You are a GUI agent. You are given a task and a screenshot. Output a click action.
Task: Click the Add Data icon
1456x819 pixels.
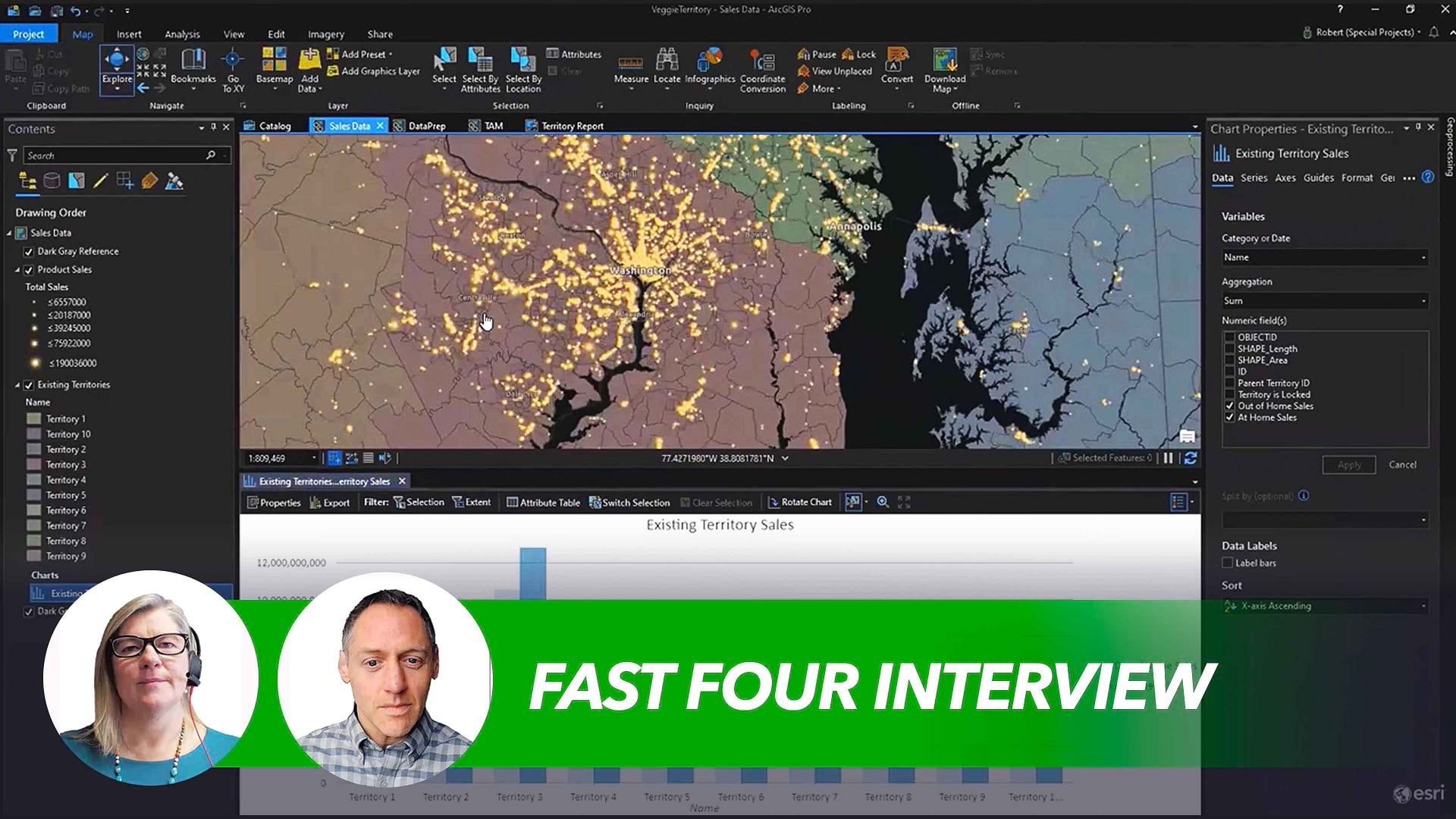coord(309,61)
